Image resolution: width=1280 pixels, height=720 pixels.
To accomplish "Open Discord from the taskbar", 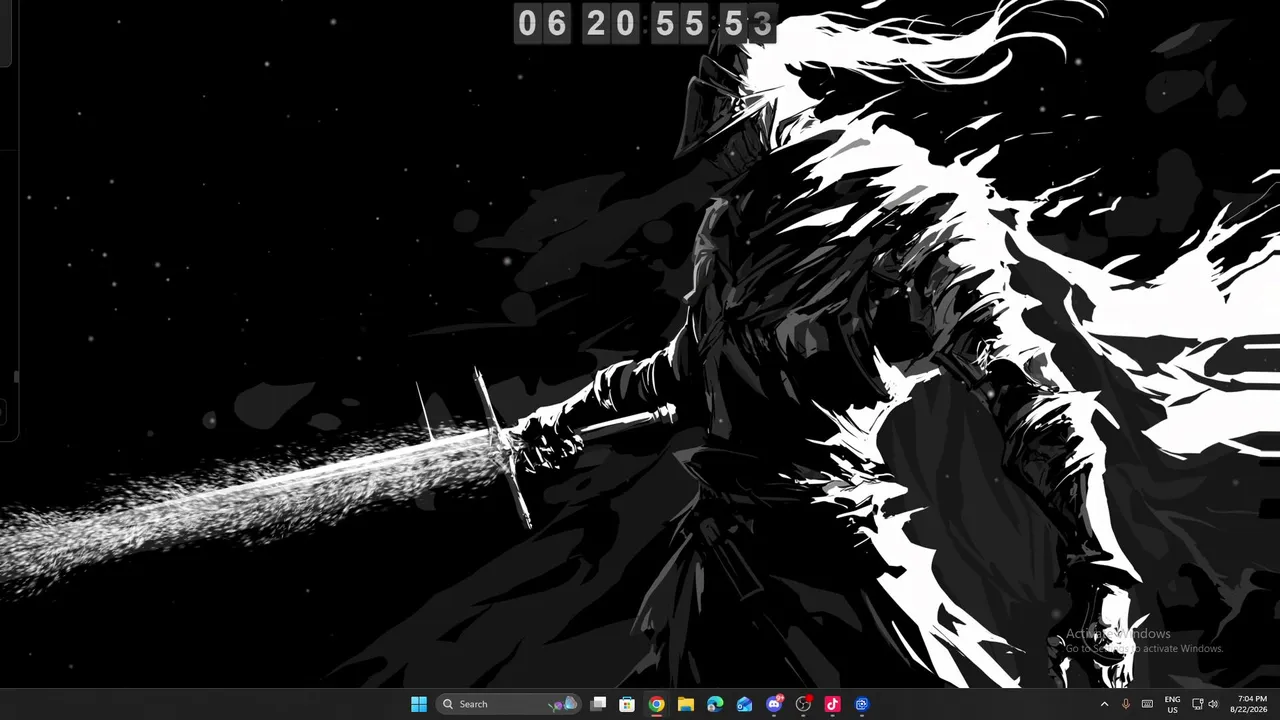I will click(774, 704).
